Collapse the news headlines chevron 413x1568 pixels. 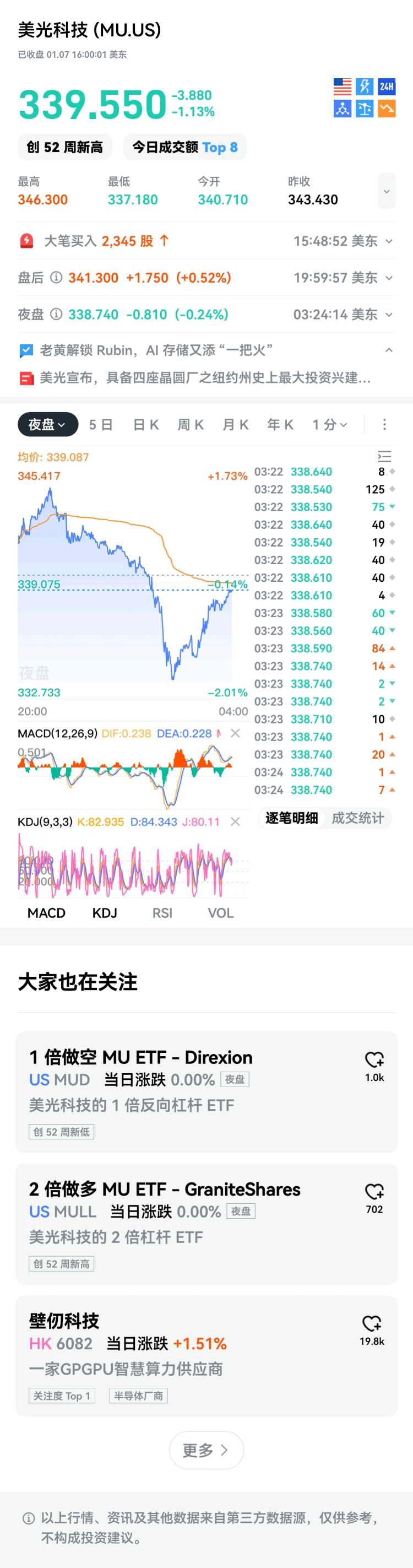point(389,350)
